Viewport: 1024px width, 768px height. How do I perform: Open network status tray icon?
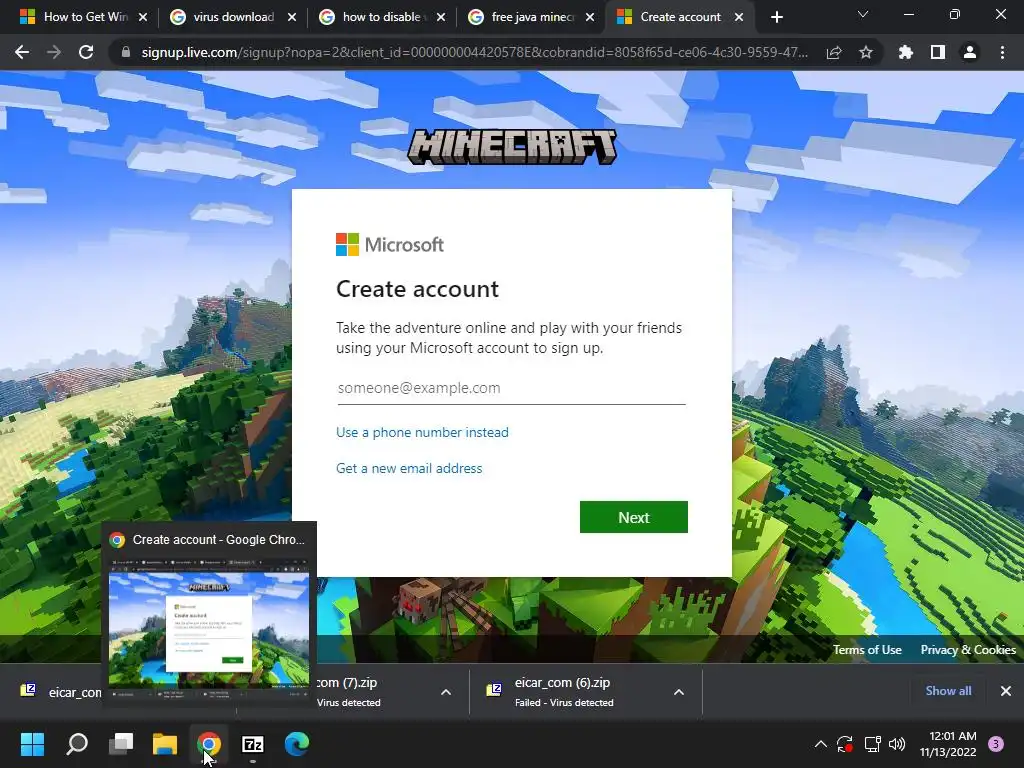[872, 743]
